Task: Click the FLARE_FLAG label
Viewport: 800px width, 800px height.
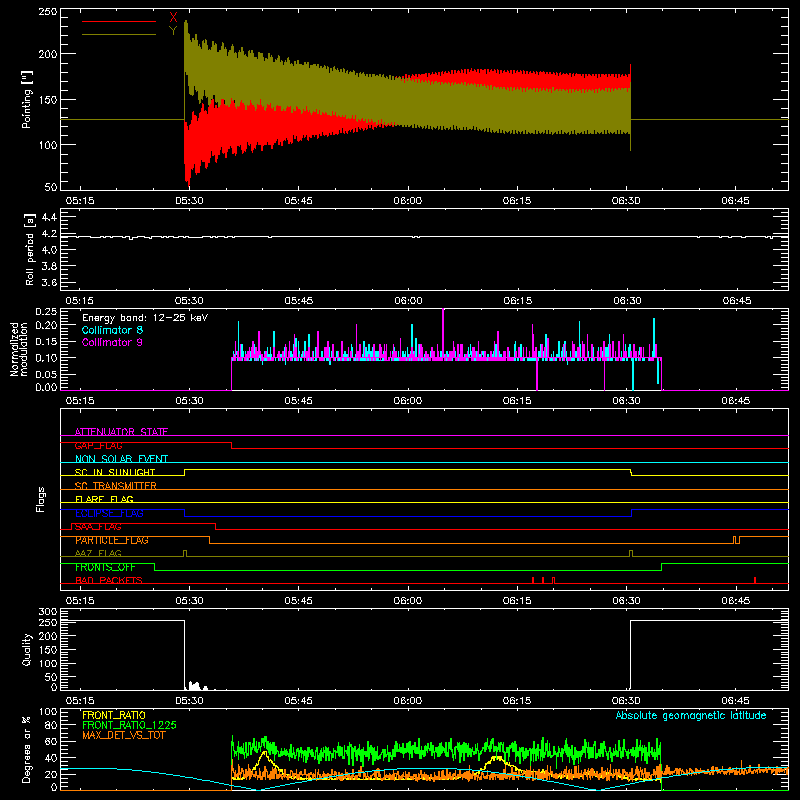Action: click(x=104, y=499)
